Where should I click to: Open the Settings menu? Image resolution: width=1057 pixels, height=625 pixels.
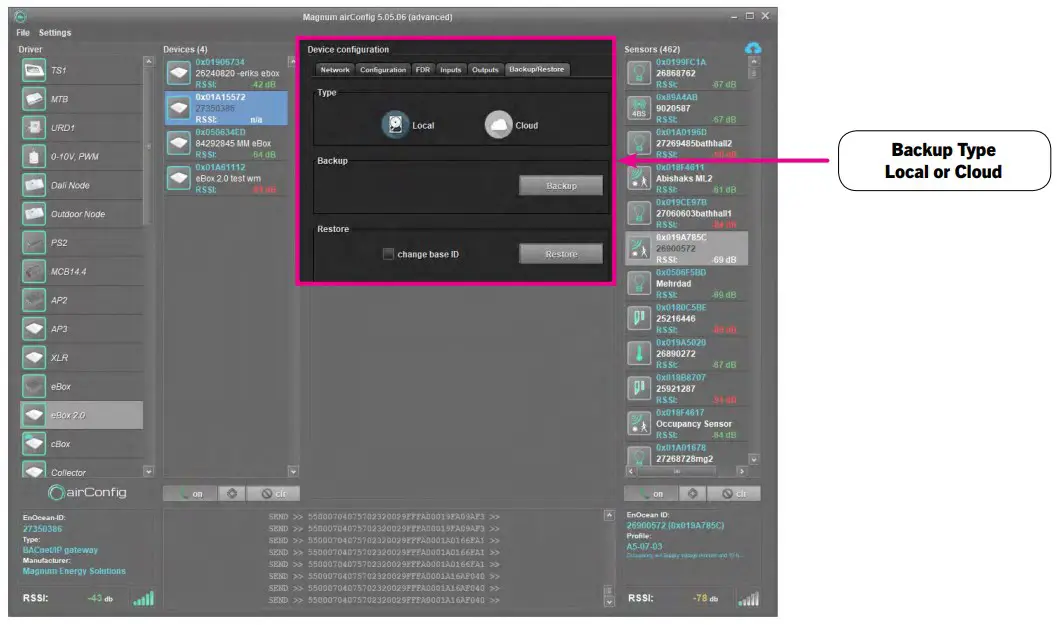click(x=54, y=31)
